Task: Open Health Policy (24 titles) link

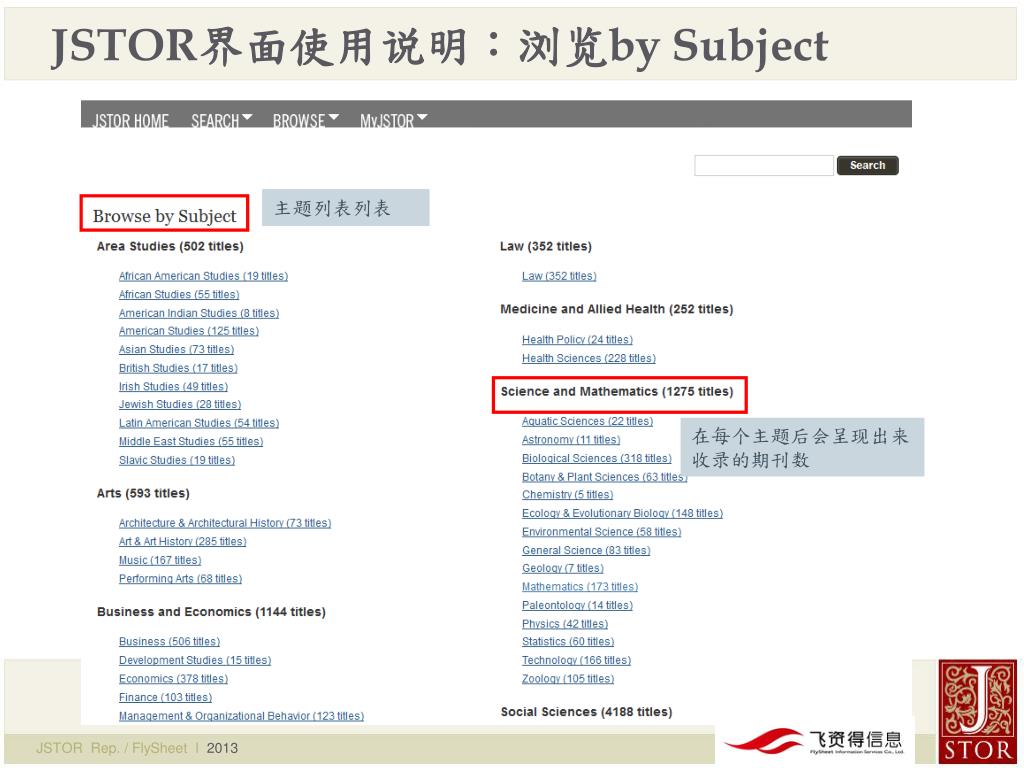Action: pyautogui.click(x=577, y=340)
